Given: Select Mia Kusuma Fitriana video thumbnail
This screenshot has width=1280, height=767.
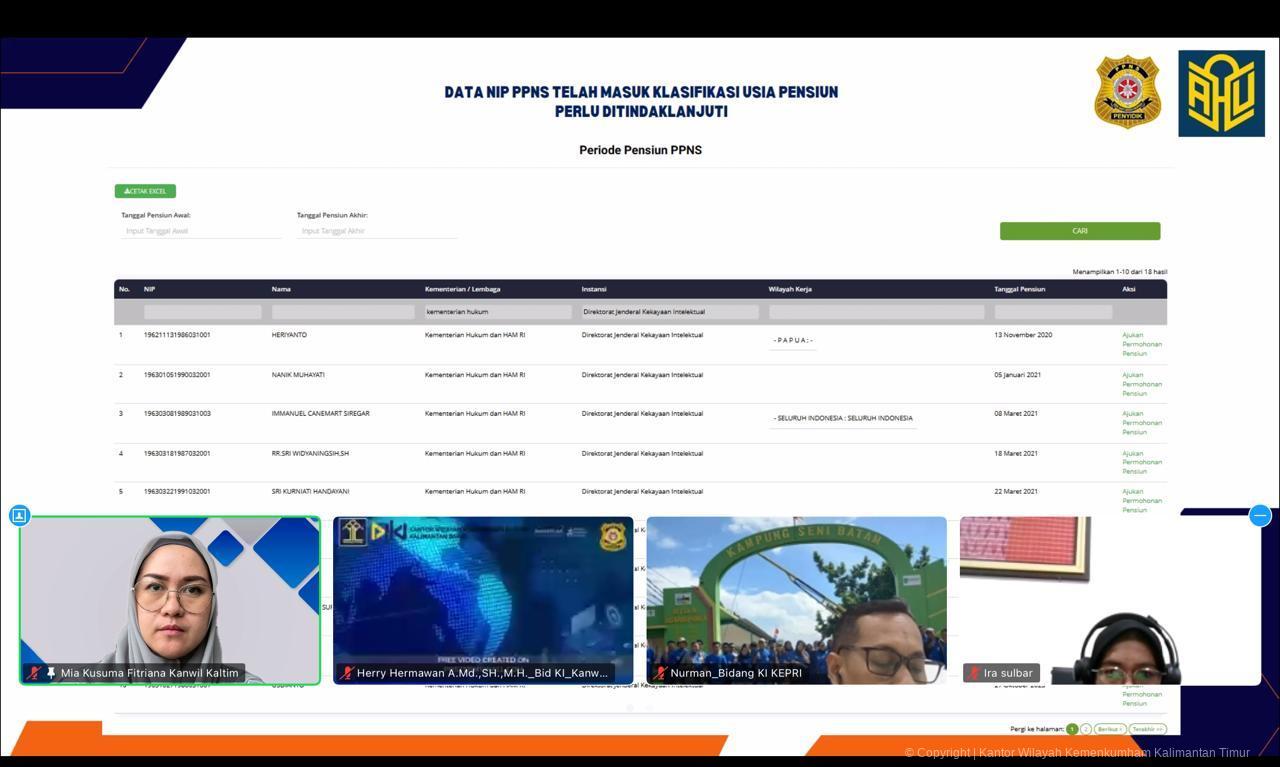Looking at the screenshot, I should [x=170, y=600].
